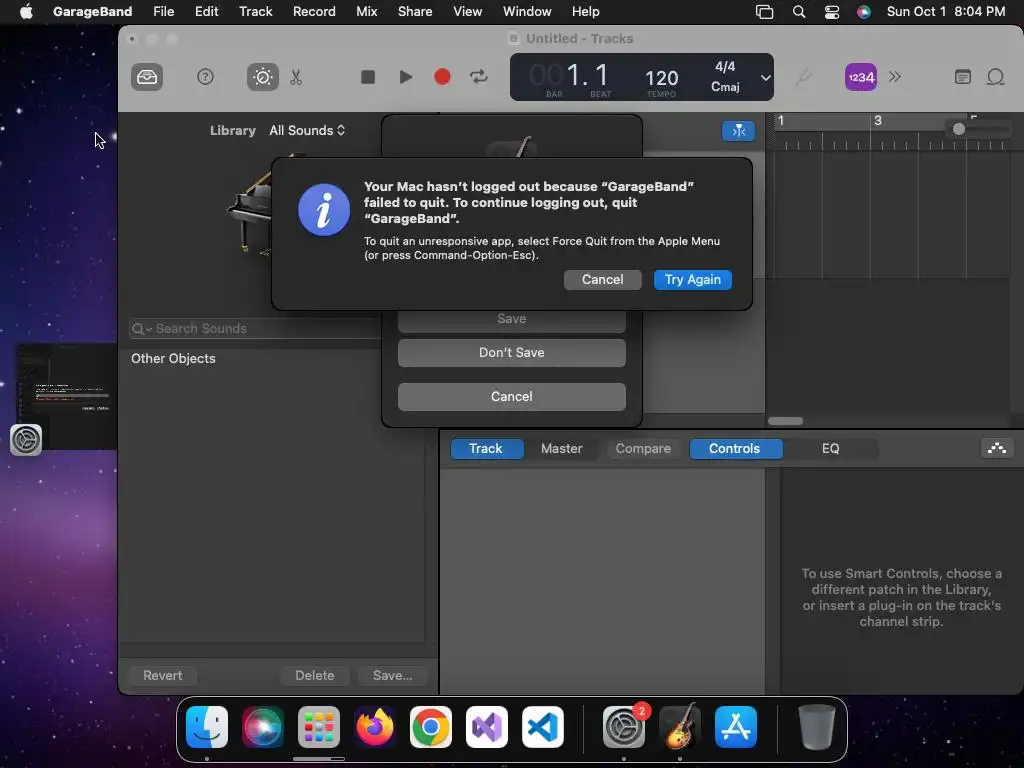Open Spotlight search in menu bar
The image size is (1024, 768).
pyautogui.click(x=799, y=12)
